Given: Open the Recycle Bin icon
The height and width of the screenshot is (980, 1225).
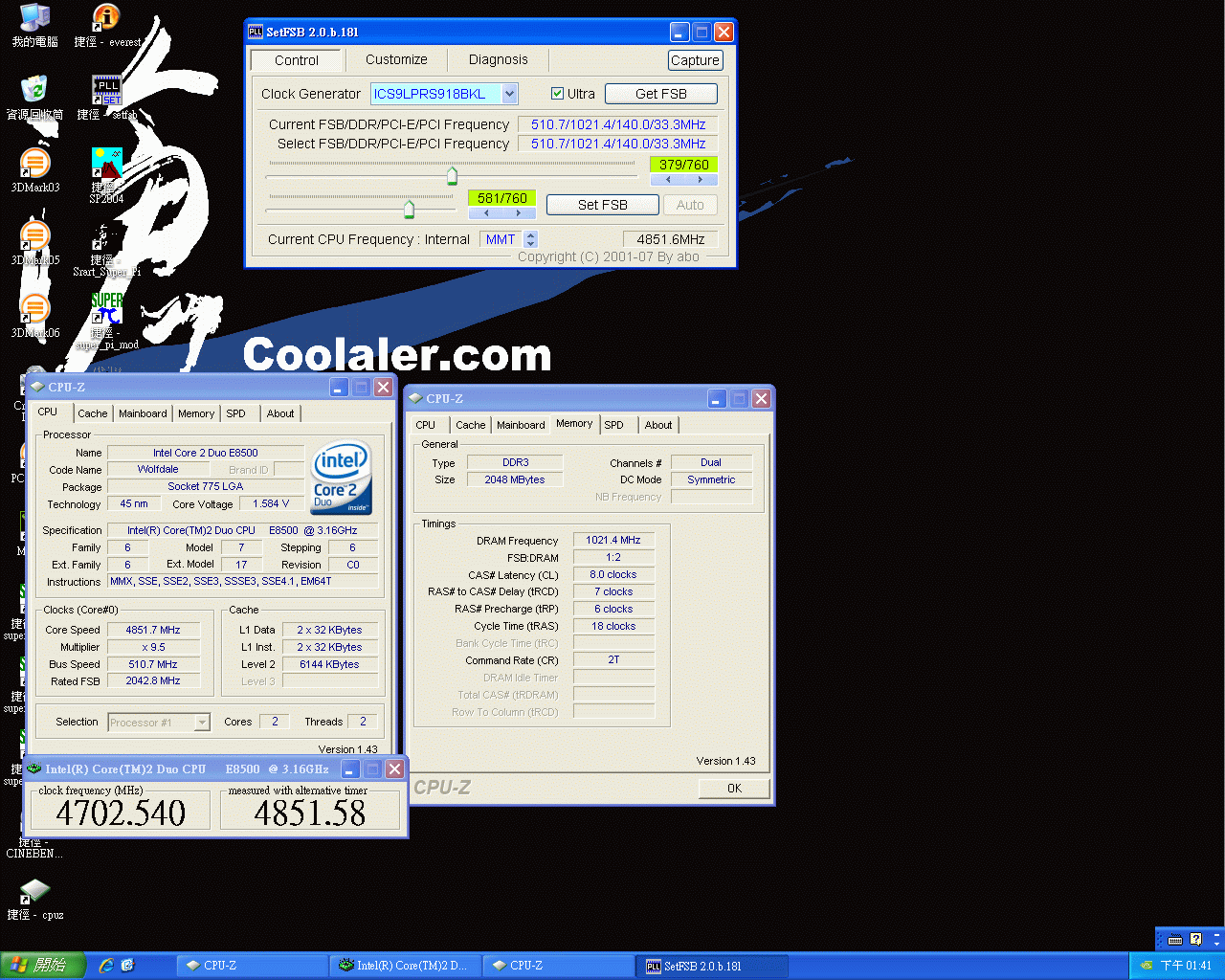Looking at the screenshot, I should [35, 92].
